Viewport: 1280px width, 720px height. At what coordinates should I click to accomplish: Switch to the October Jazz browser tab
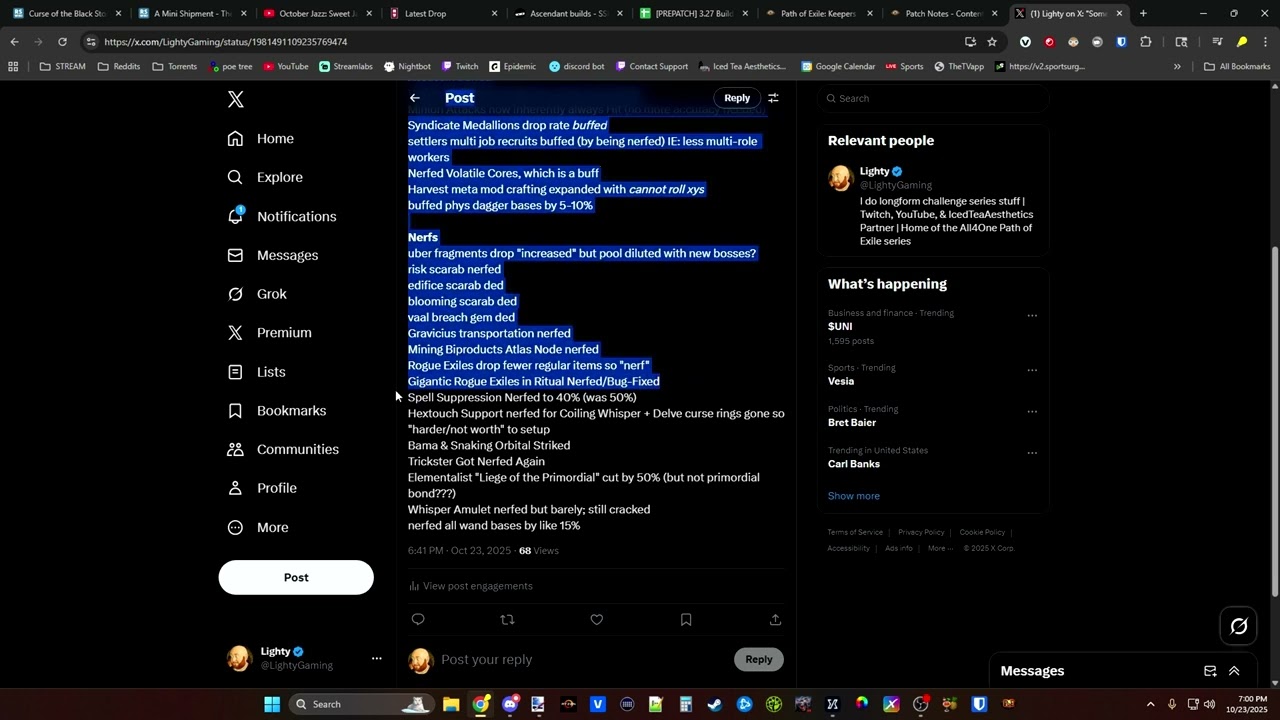(x=318, y=14)
